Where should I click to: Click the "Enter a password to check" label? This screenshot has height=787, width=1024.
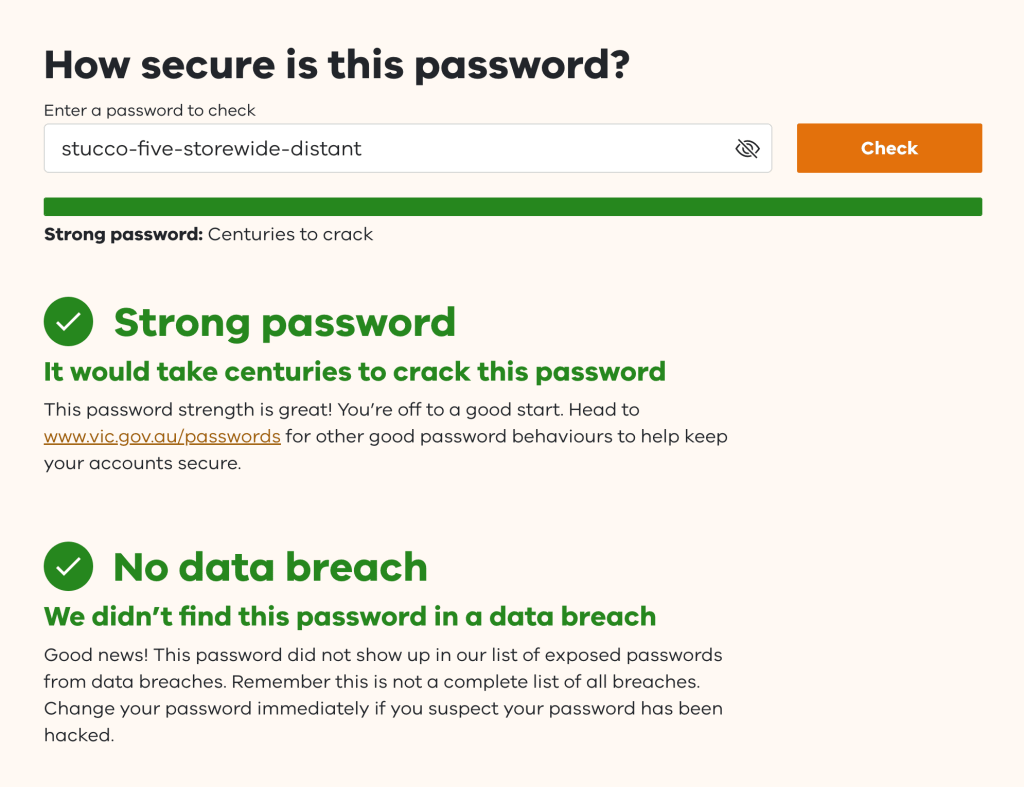tap(150, 111)
